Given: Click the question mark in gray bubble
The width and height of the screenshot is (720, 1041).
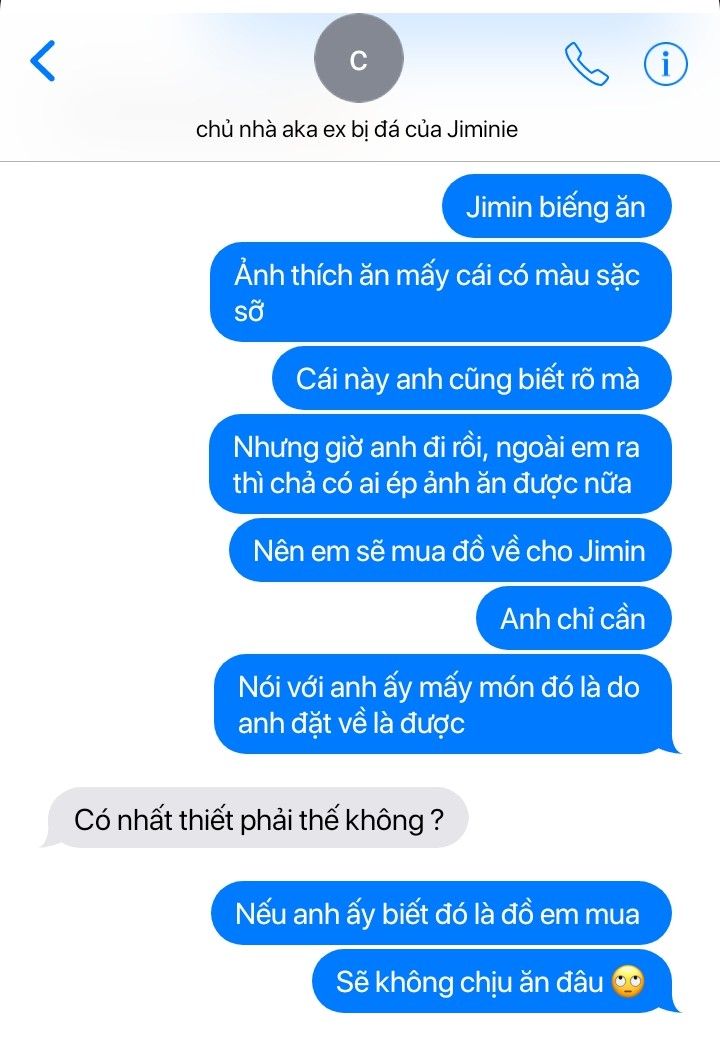Looking at the screenshot, I should click(x=437, y=820).
